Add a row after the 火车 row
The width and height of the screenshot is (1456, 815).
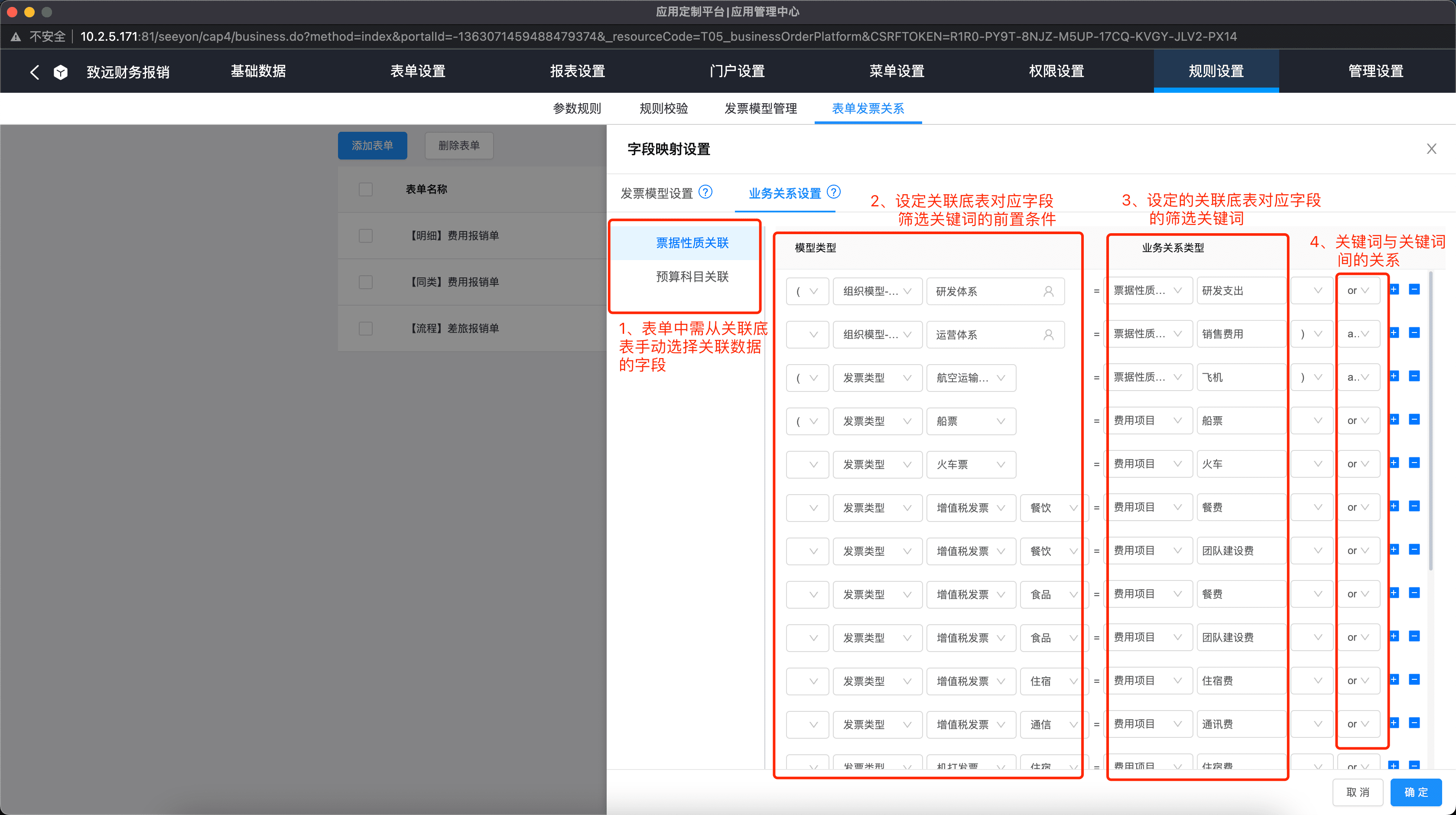click(1394, 463)
